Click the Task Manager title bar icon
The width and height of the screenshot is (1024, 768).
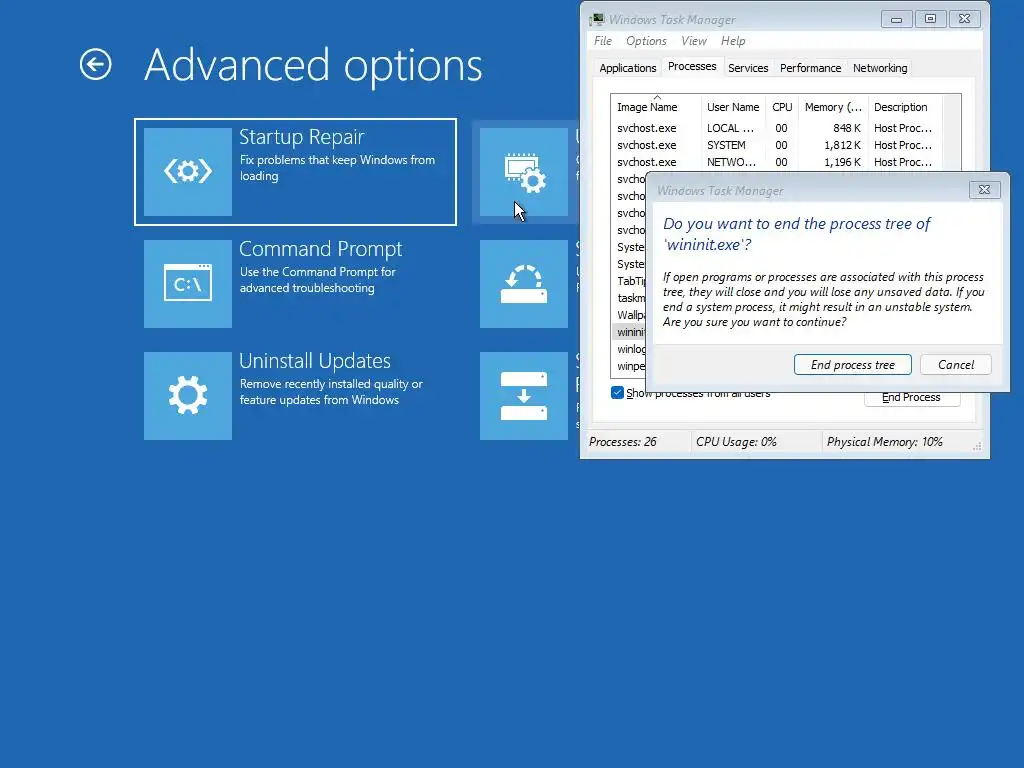coord(596,19)
